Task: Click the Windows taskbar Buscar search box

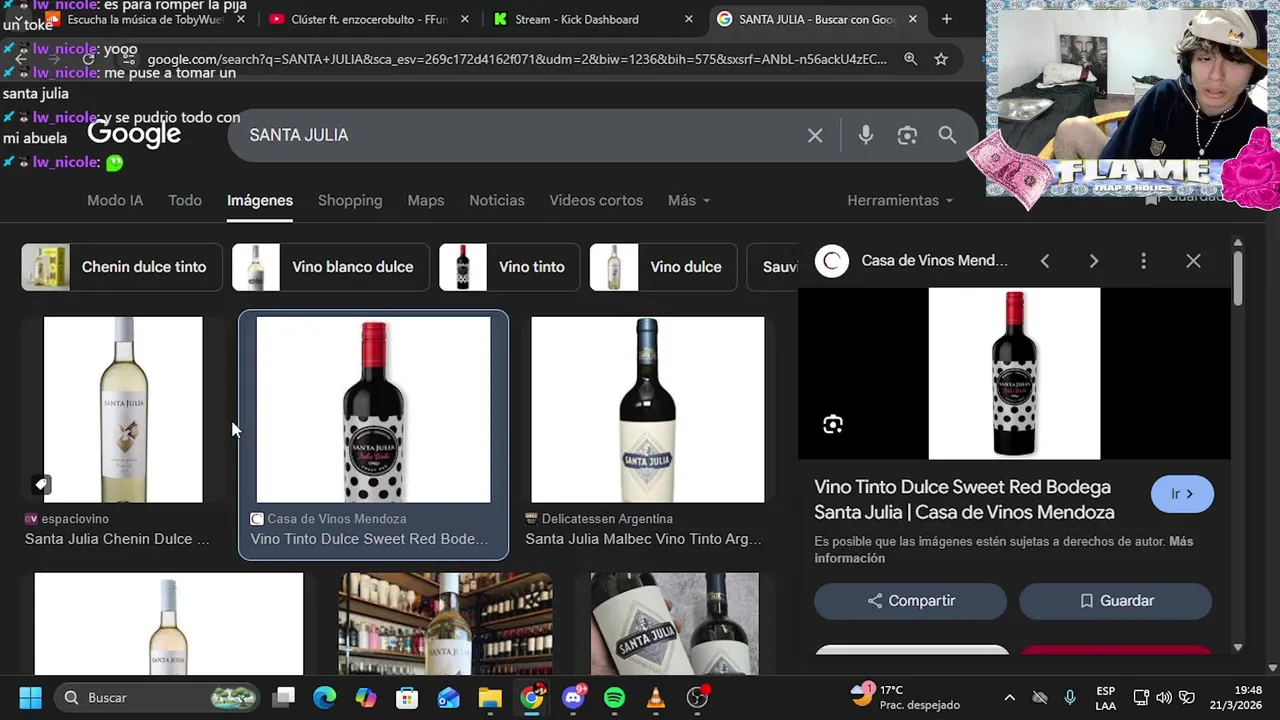Action: pyautogui.click(x=158, y=697)
